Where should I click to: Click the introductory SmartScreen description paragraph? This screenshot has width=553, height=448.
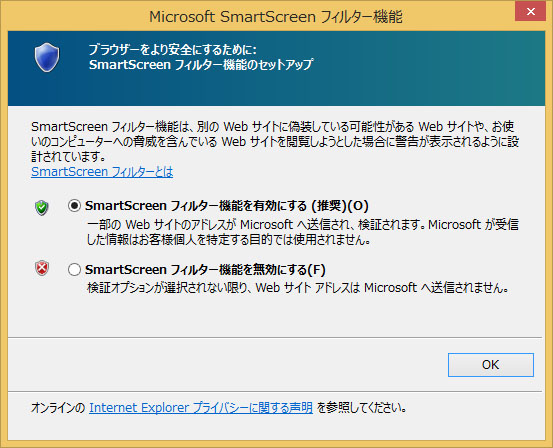275,141
